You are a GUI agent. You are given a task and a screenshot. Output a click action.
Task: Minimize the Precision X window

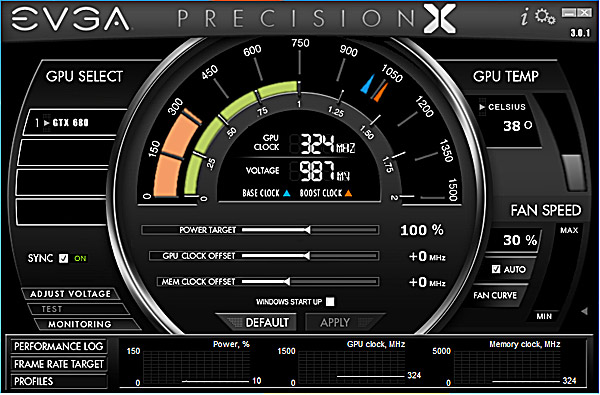click(569, 13)
